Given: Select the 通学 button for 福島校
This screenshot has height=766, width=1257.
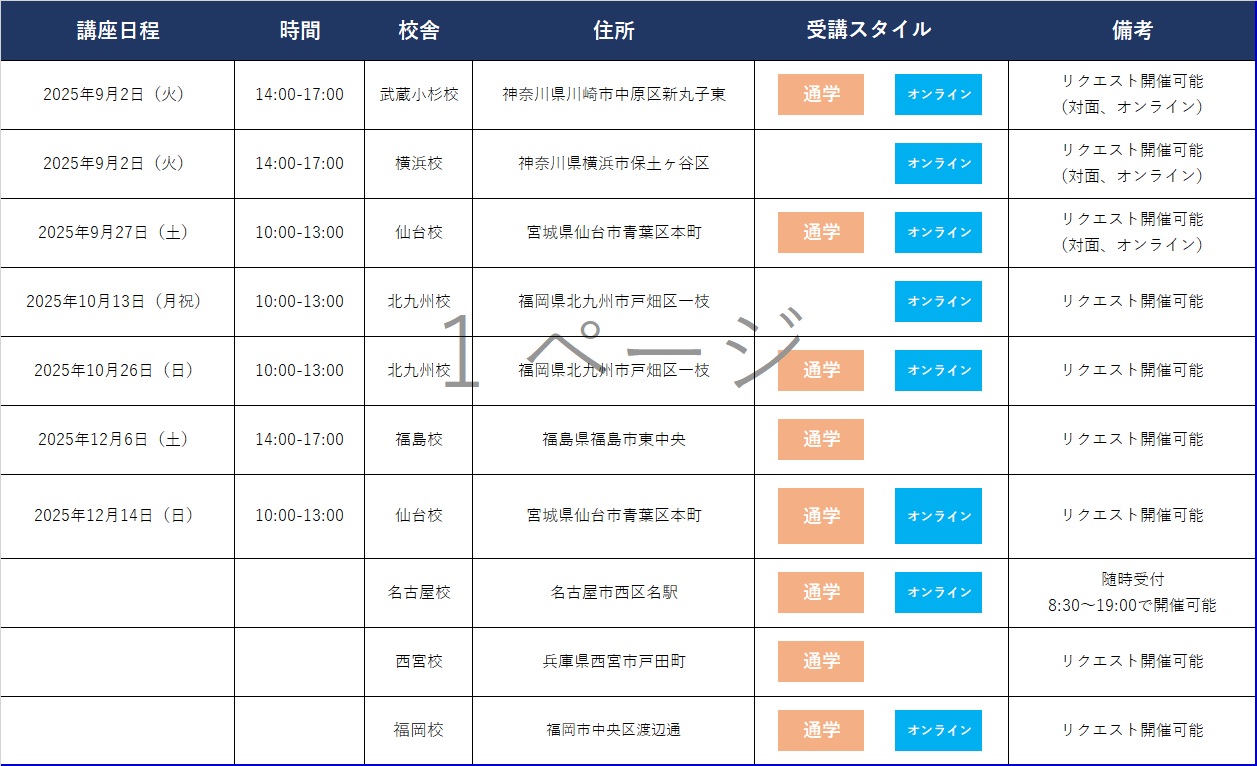Looking at the screenshot, I should point(821,440).
